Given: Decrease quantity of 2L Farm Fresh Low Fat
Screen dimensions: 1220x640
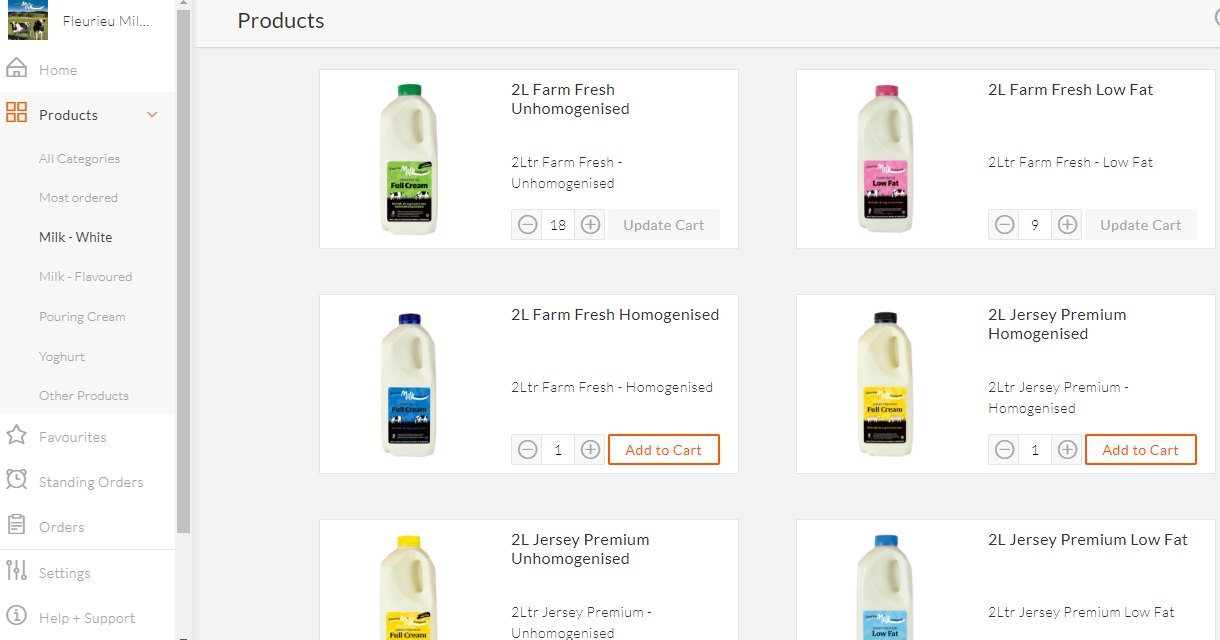Looking at the screenshot, I should [1005, 225].
